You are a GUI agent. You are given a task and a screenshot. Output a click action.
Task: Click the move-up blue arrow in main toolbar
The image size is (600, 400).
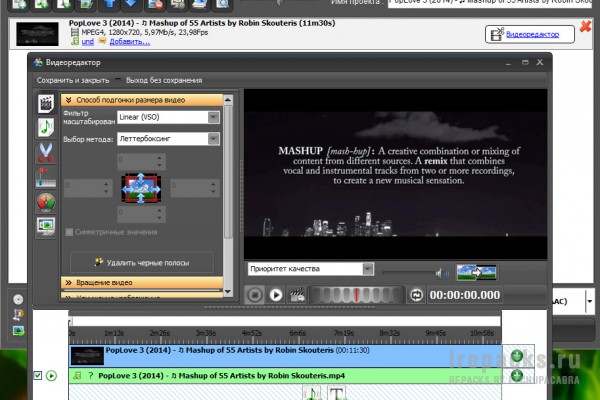(x=109, y=4)
